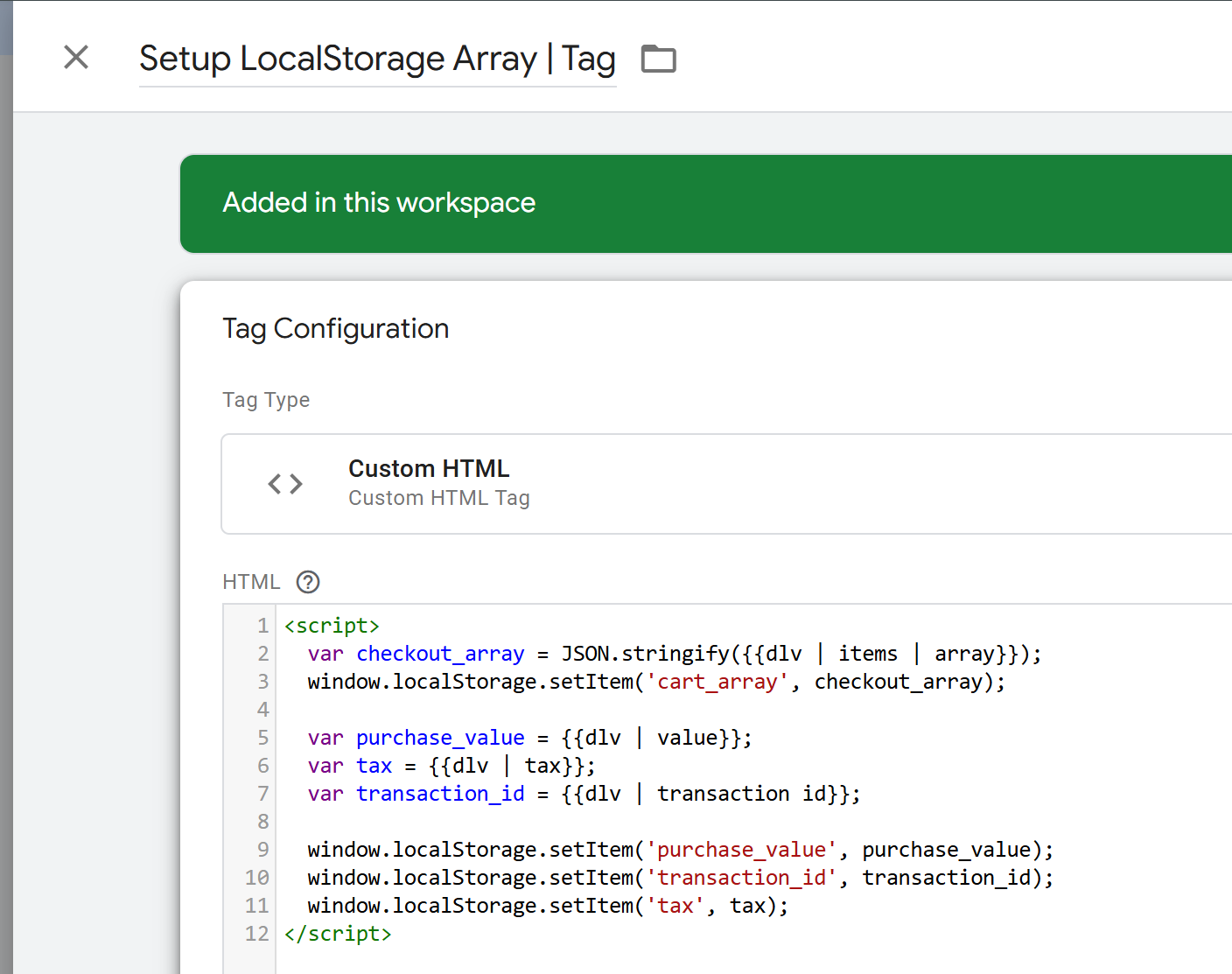Click line number 8 in the editor gutter
The height and width of the screenshot is (974, 1232).
[x=262, y=823]
